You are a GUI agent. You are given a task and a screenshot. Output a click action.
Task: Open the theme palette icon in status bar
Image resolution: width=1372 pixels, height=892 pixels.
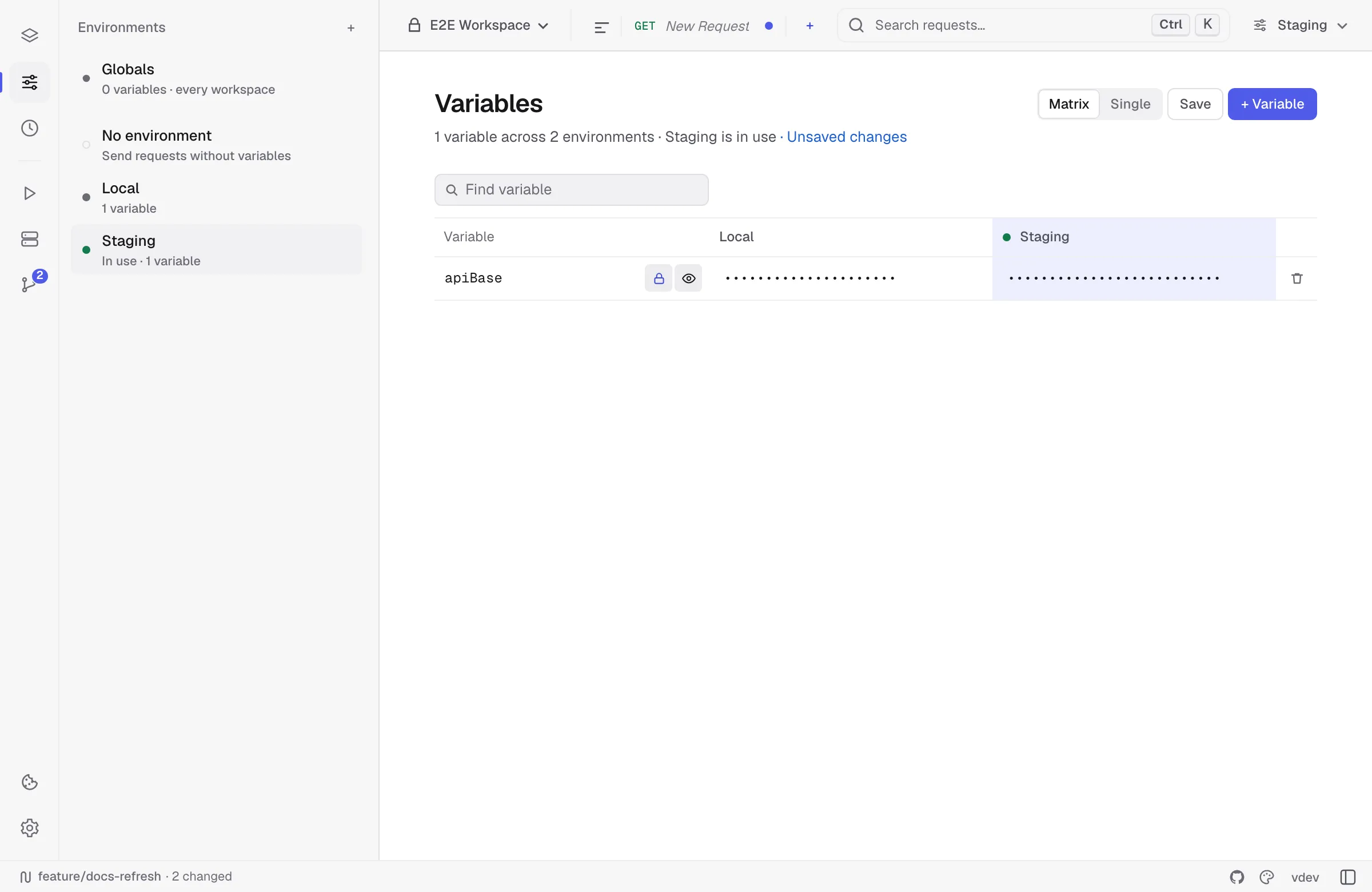[x=1266, y=877]
